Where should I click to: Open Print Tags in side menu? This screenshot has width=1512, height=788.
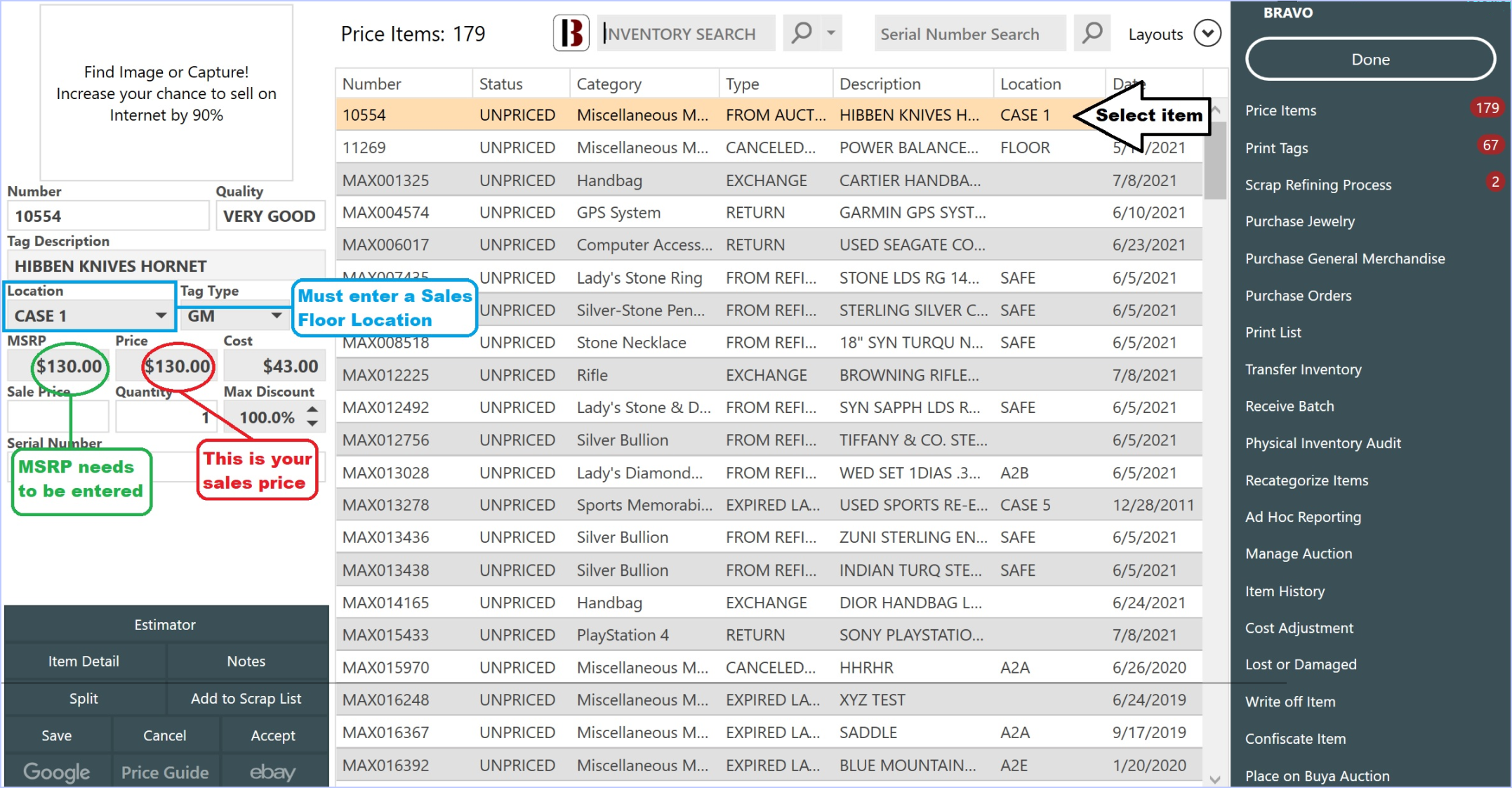(1276, 147)
